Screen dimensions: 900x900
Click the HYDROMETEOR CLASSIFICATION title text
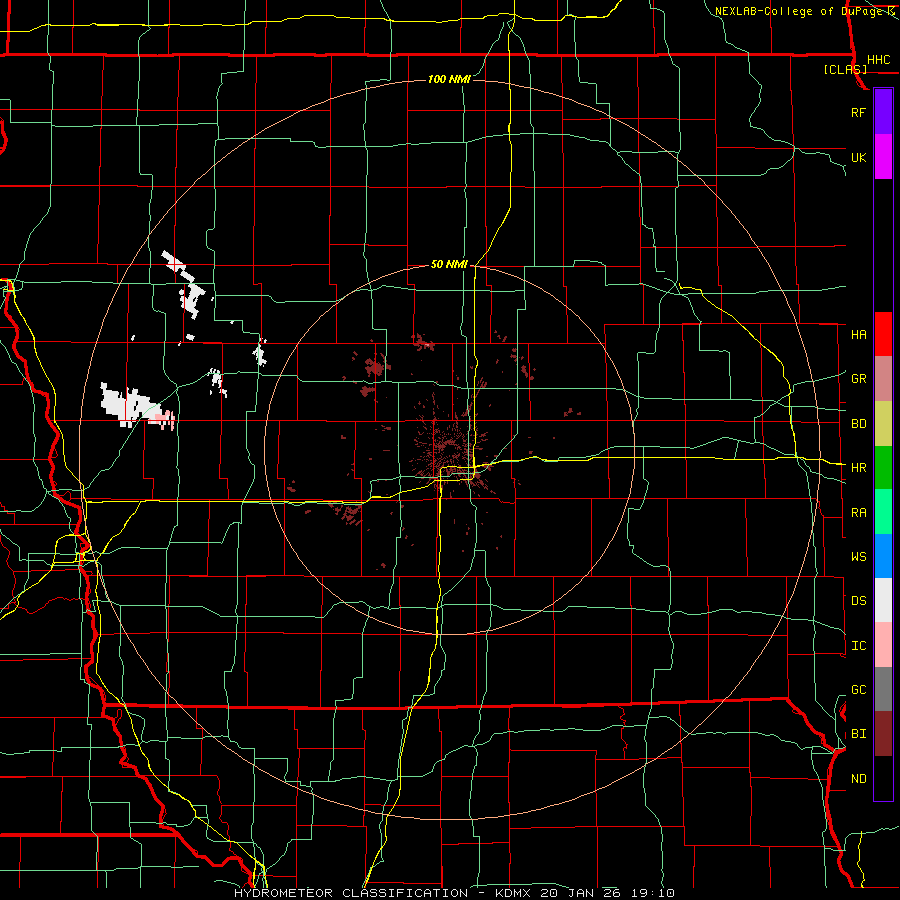[x=351, y=893]
